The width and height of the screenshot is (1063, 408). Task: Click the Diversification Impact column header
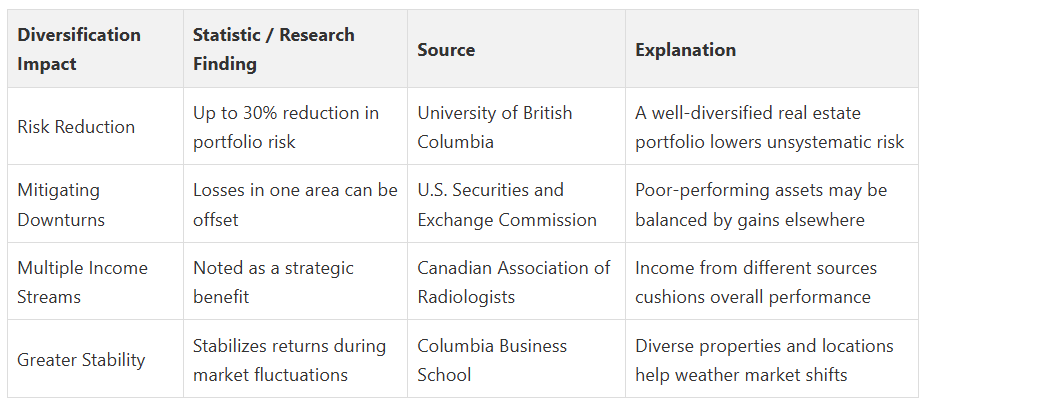click(96, 49)
